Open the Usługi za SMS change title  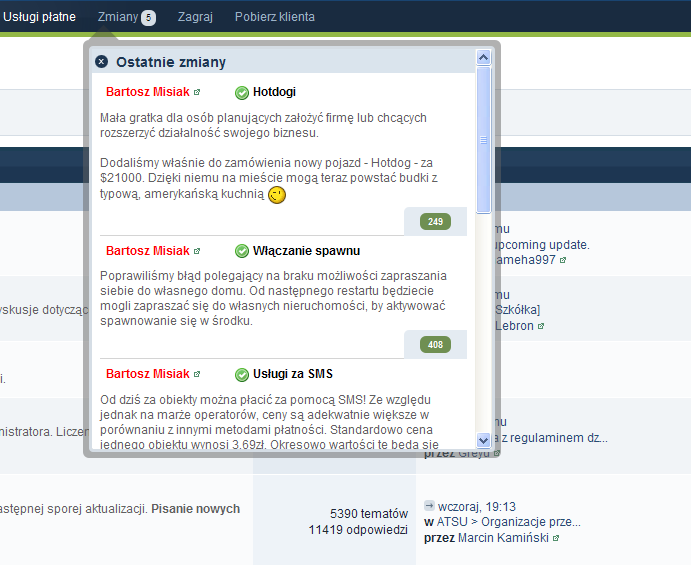tap(293, 374)
